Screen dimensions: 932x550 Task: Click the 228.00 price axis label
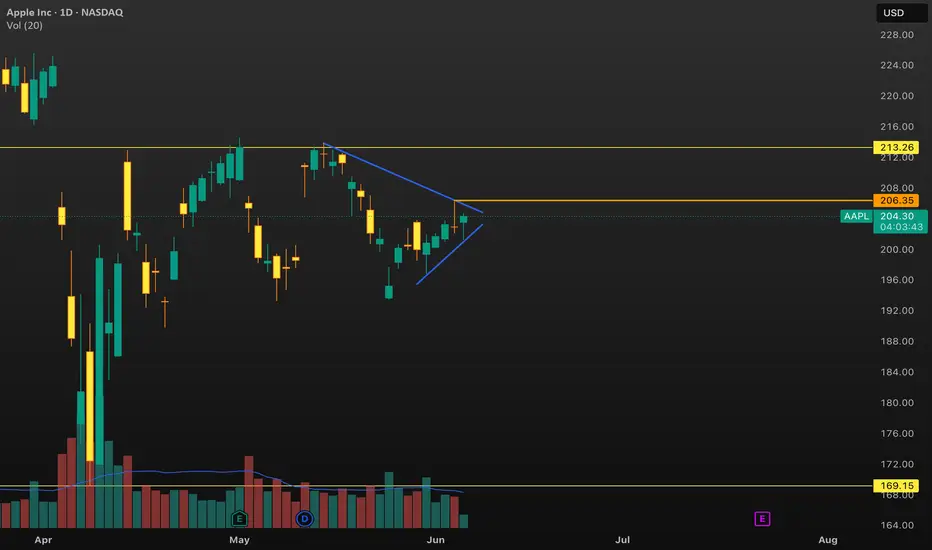896,35
